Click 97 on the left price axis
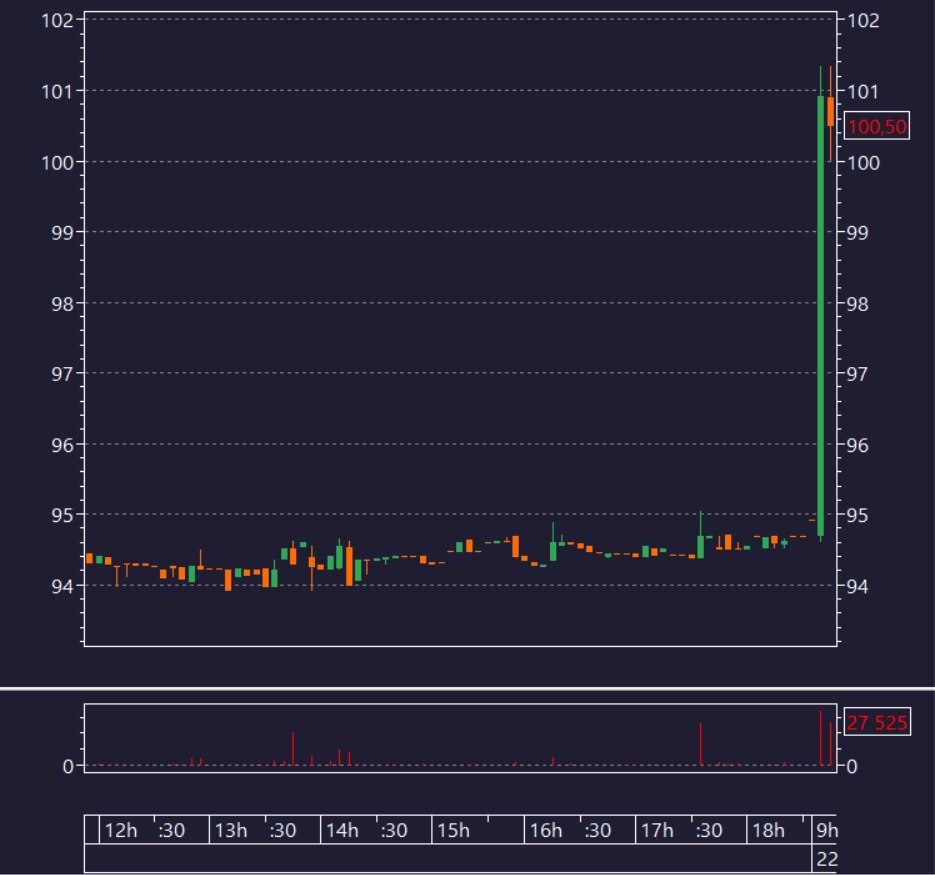The width and height of the screenshot is (935, 875). (63, 374)
